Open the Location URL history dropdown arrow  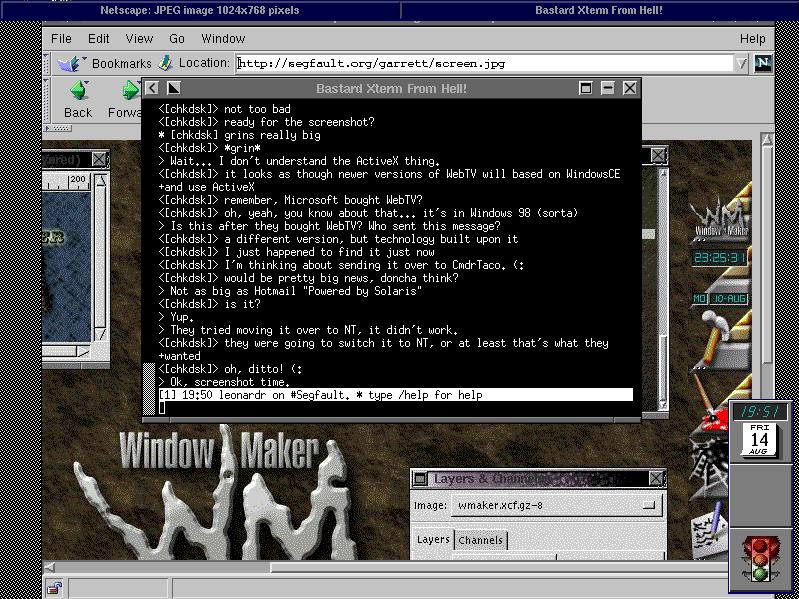click(x=741, y=64)
